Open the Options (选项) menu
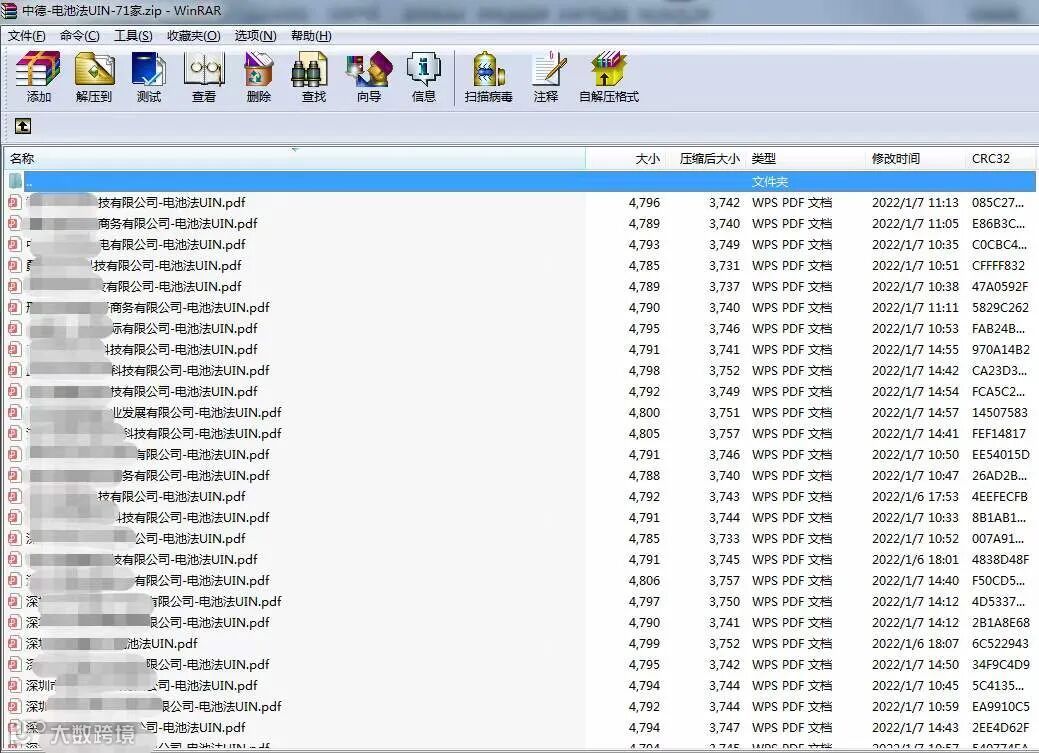This screenshot has height=753, width=1039. tap(256, 36)
